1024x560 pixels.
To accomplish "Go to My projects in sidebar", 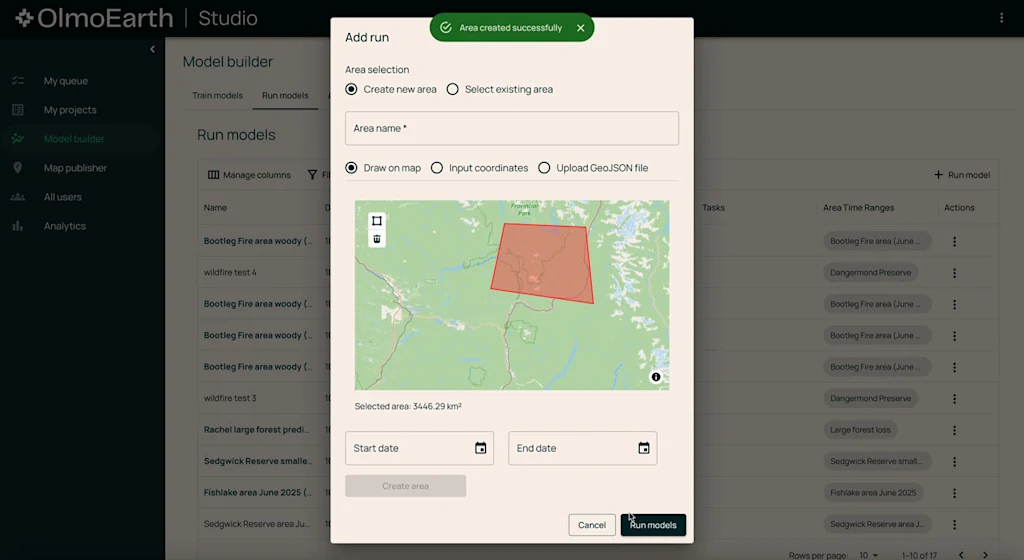I will click(x=70, y=110).
